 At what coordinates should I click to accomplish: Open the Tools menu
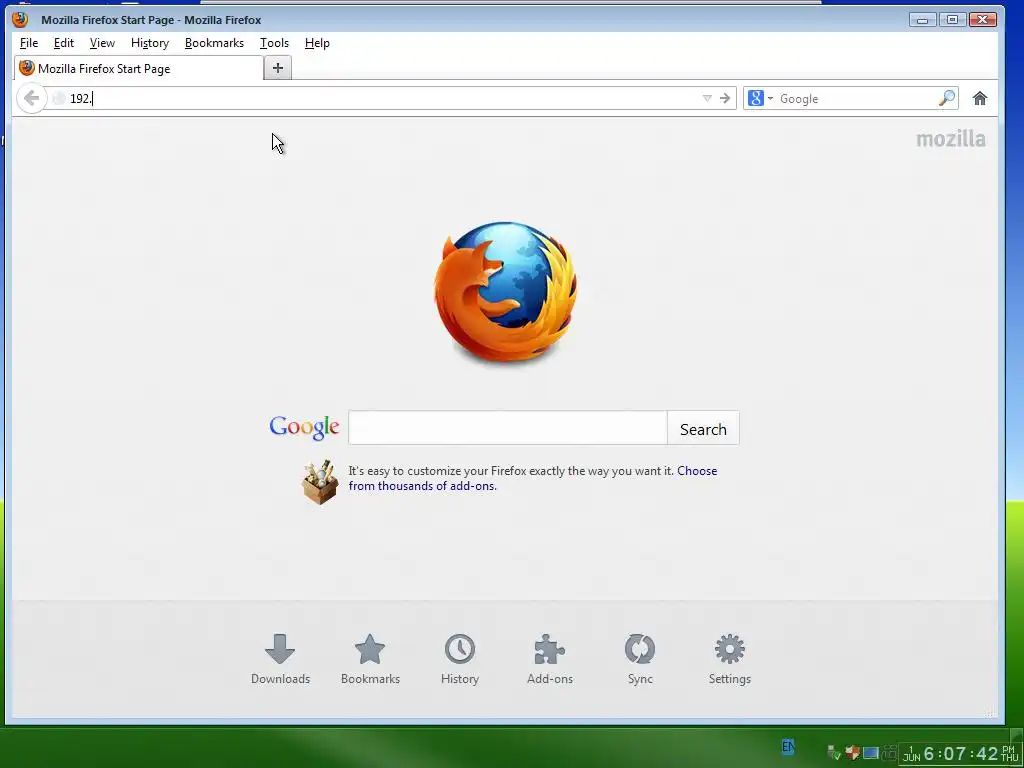(x=274, y=43)
